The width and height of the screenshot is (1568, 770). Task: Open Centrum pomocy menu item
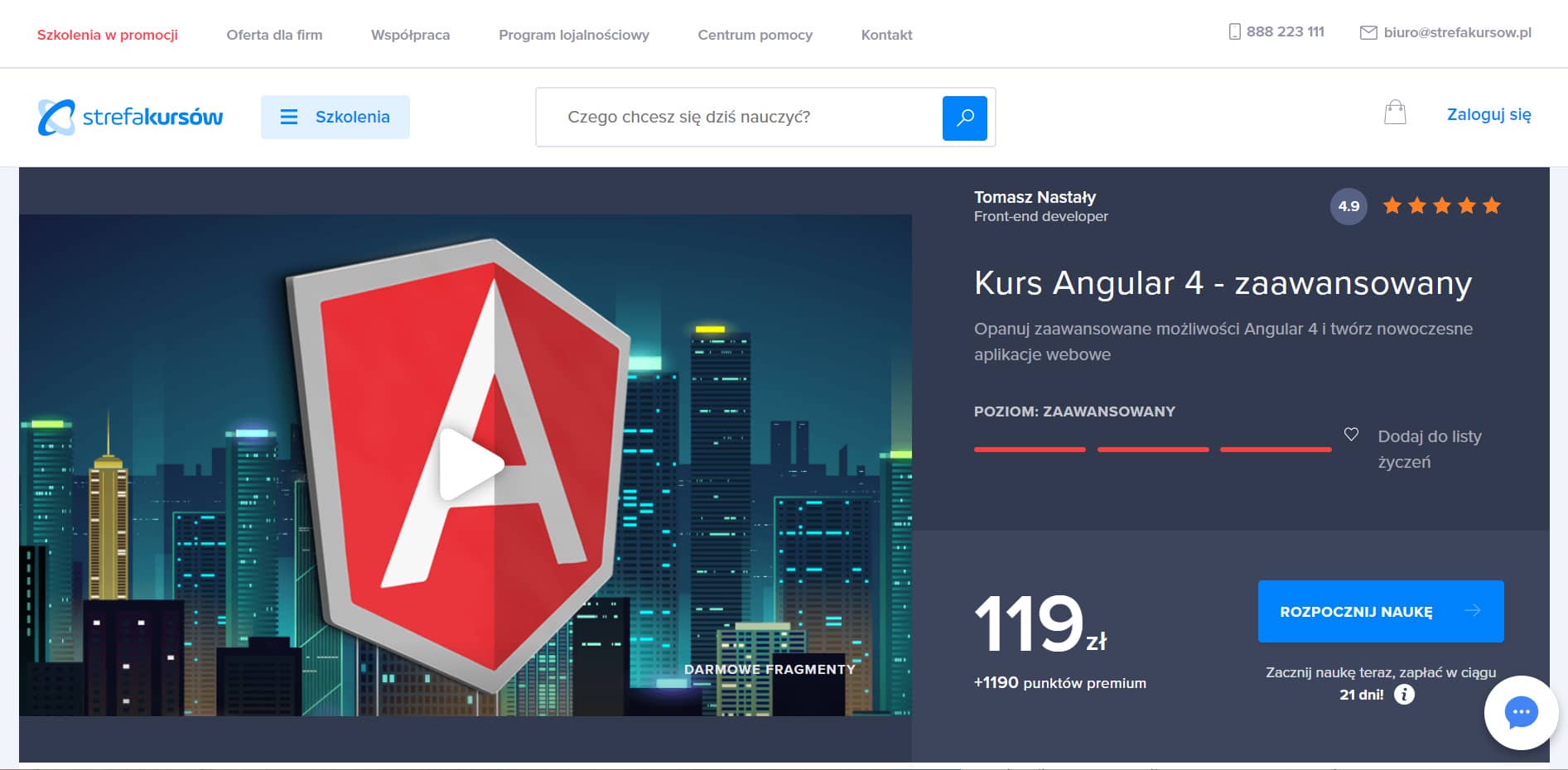[x=755, y=35]
